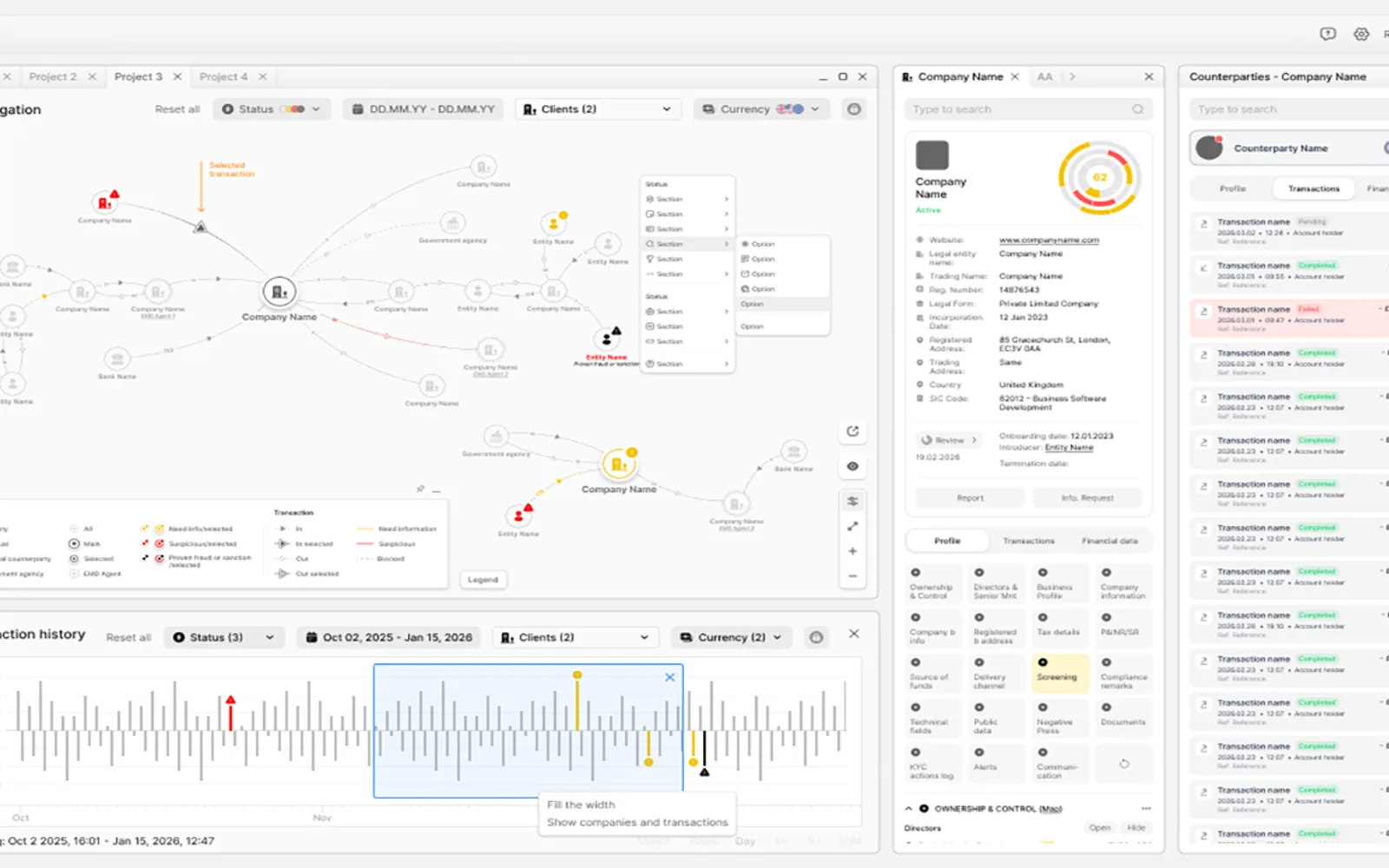Click the selected transaction triangle marker on the graph
This screenshot has width=1389, height=868.
201,227
